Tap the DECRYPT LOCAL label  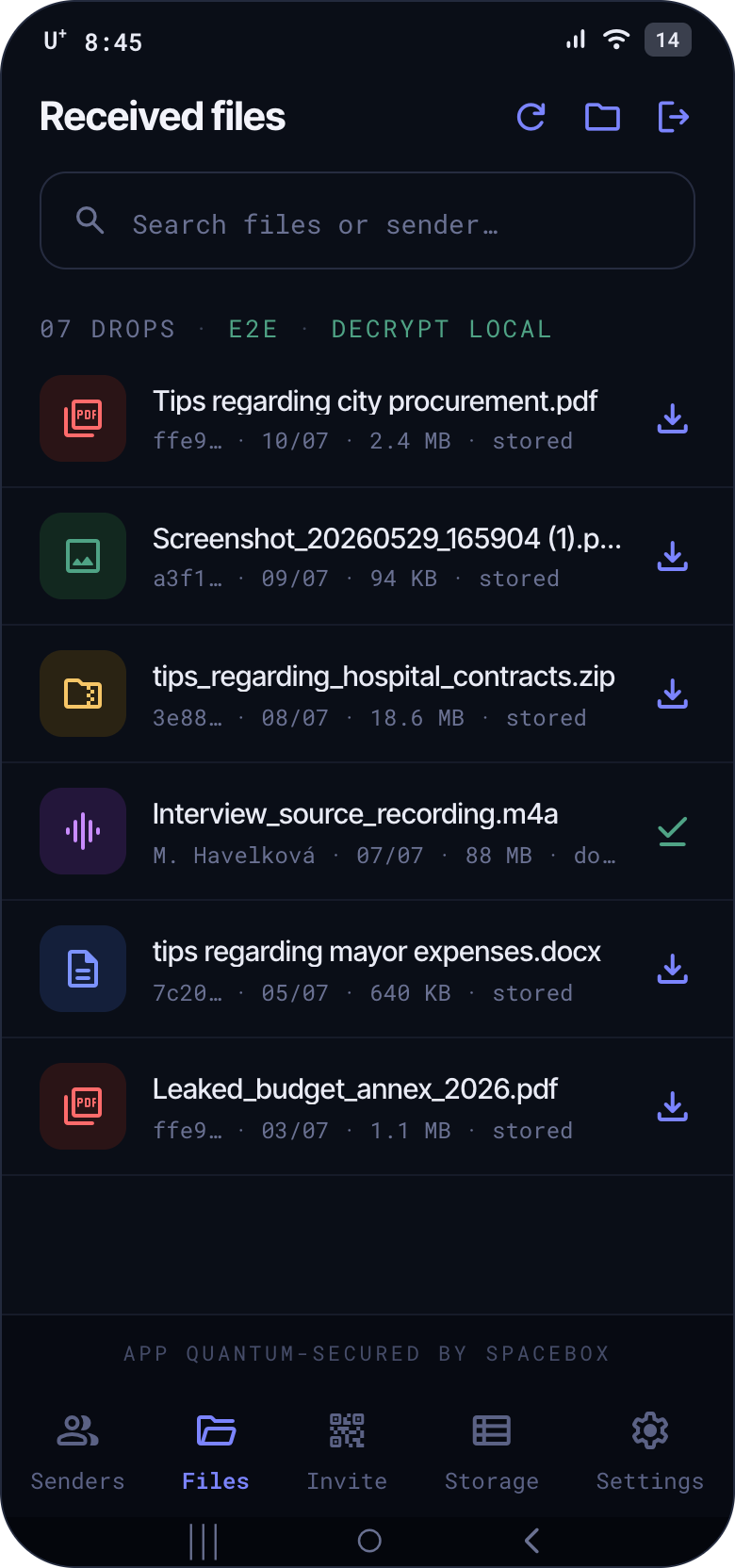(442, 329)
